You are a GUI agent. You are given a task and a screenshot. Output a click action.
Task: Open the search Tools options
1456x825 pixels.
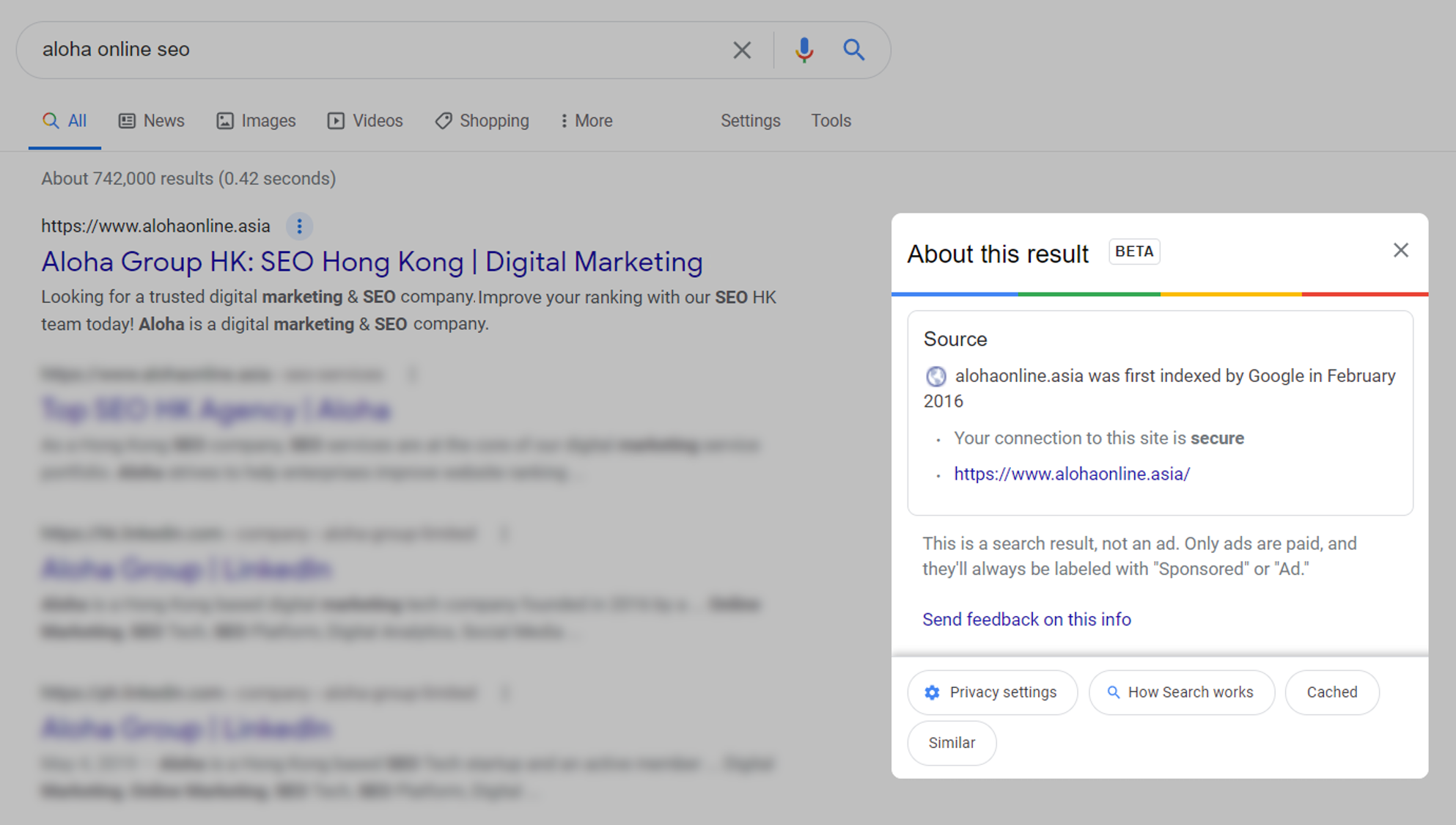coord(831,121)
